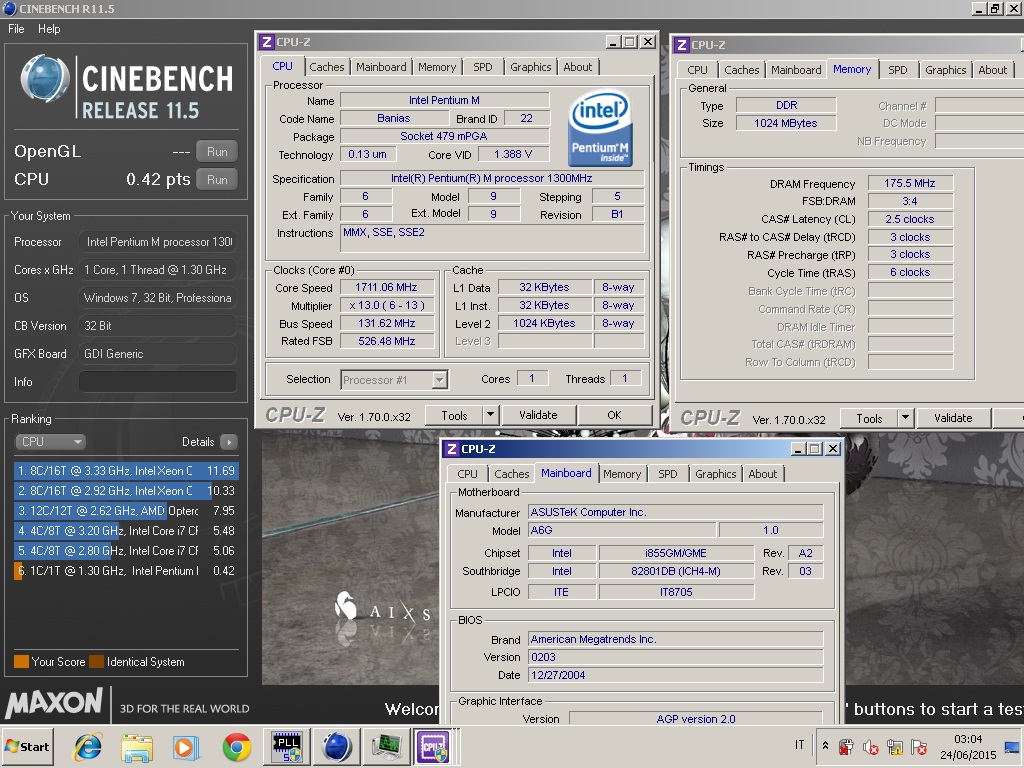
Task: Click the Processor field in Your System
Action: tap(157, 242)
